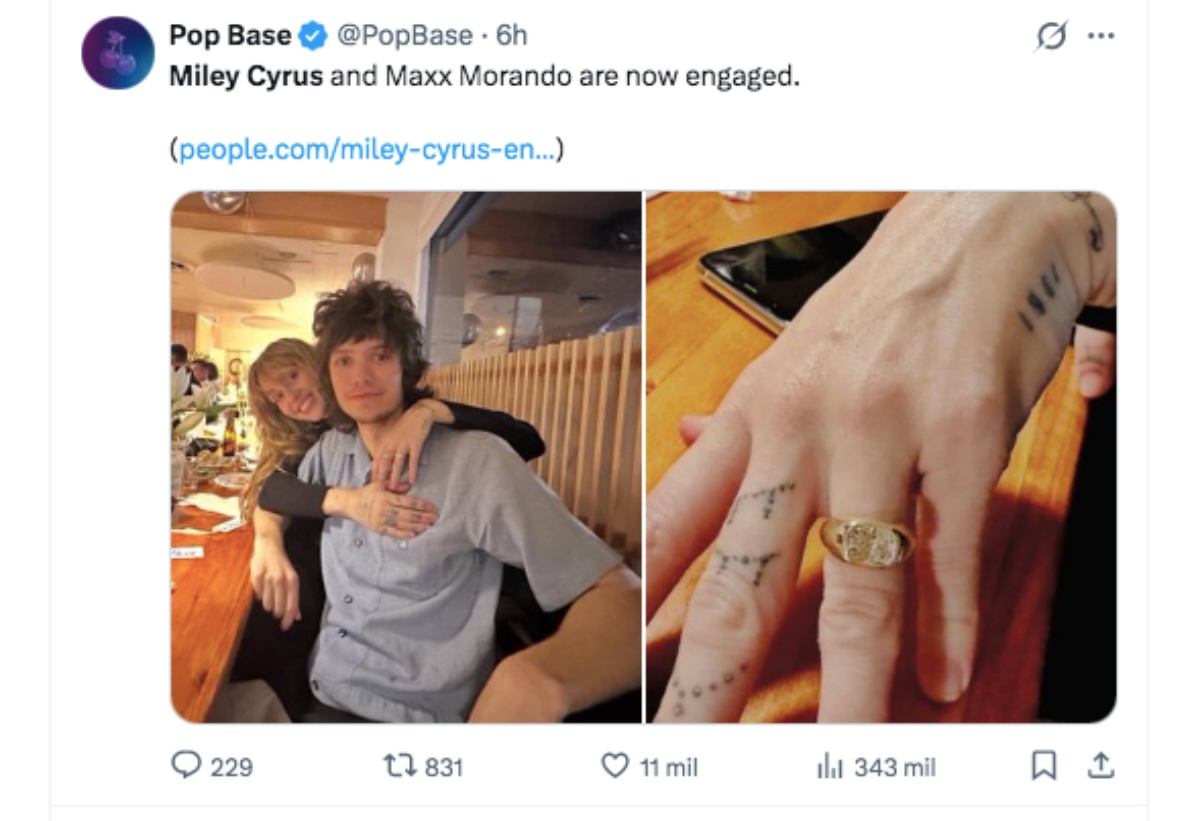View post analytics bar chart icon
1200x821 pixels.
pyautogui.click(x=831, y=767)
